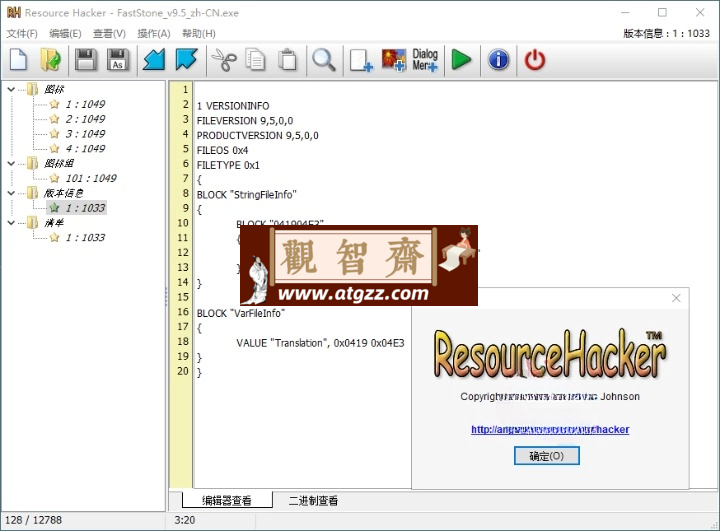The width and height of the screenshot is (720, 531).
Task: Open the 操作(A) menu
Action: [x=153, y=34]
